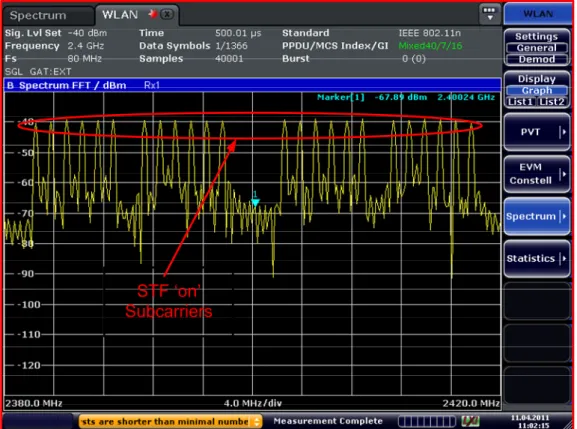Image resolution: width=577 pixels, height=429 pixels.
Task: Open Demod settings
Action: point(537,59)
